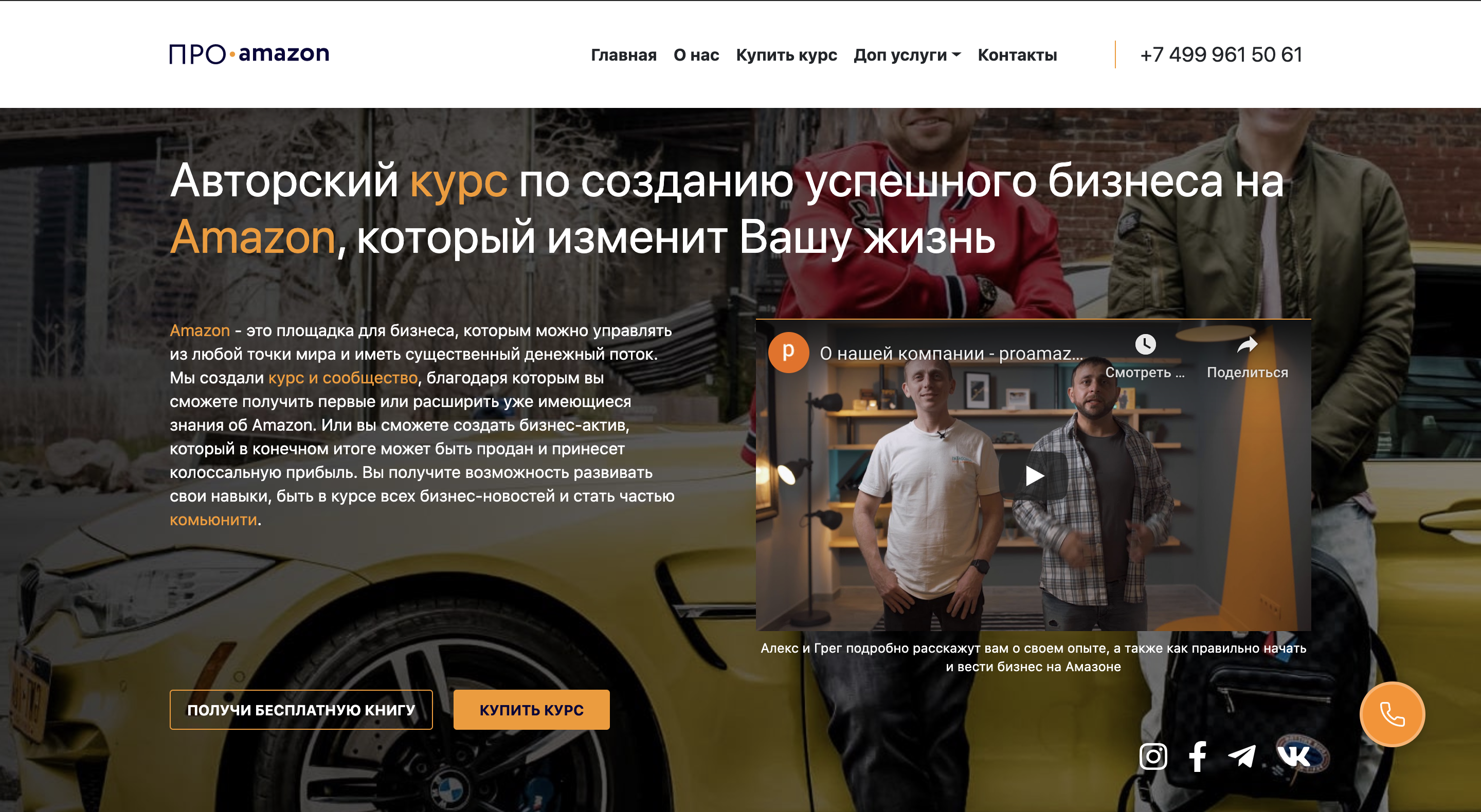Click the ПОЛУЧИ БЕСПЛАТНУЮ КНИГУ button
The width and height of the screenshot is (1481, 812).
click(x=301, y=710)
